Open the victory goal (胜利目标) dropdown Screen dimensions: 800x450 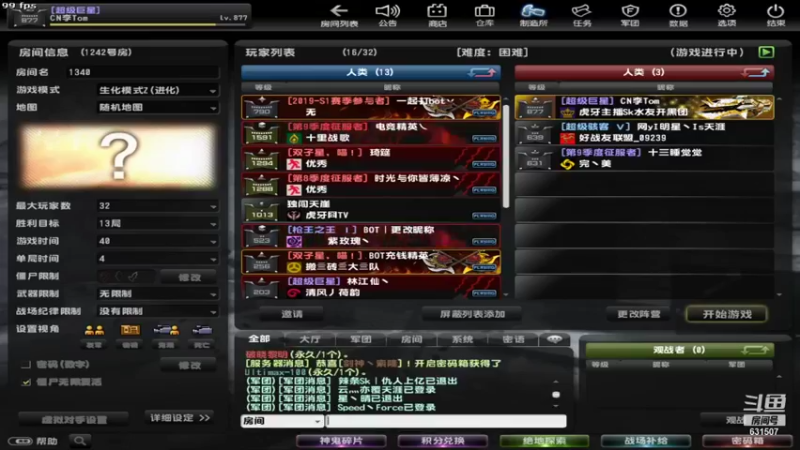coord(158,223)
